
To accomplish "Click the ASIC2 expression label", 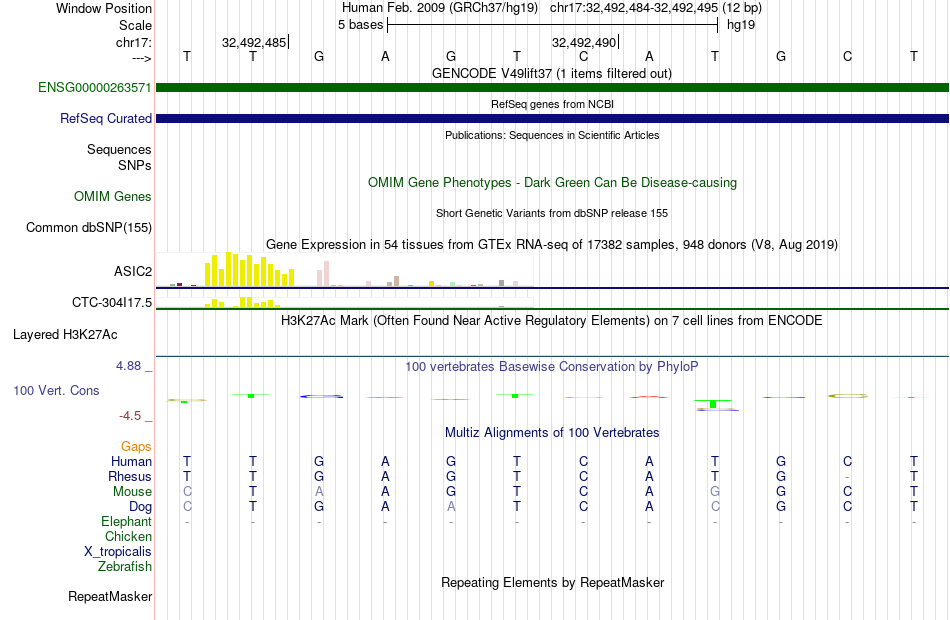I will click(133, 271).
